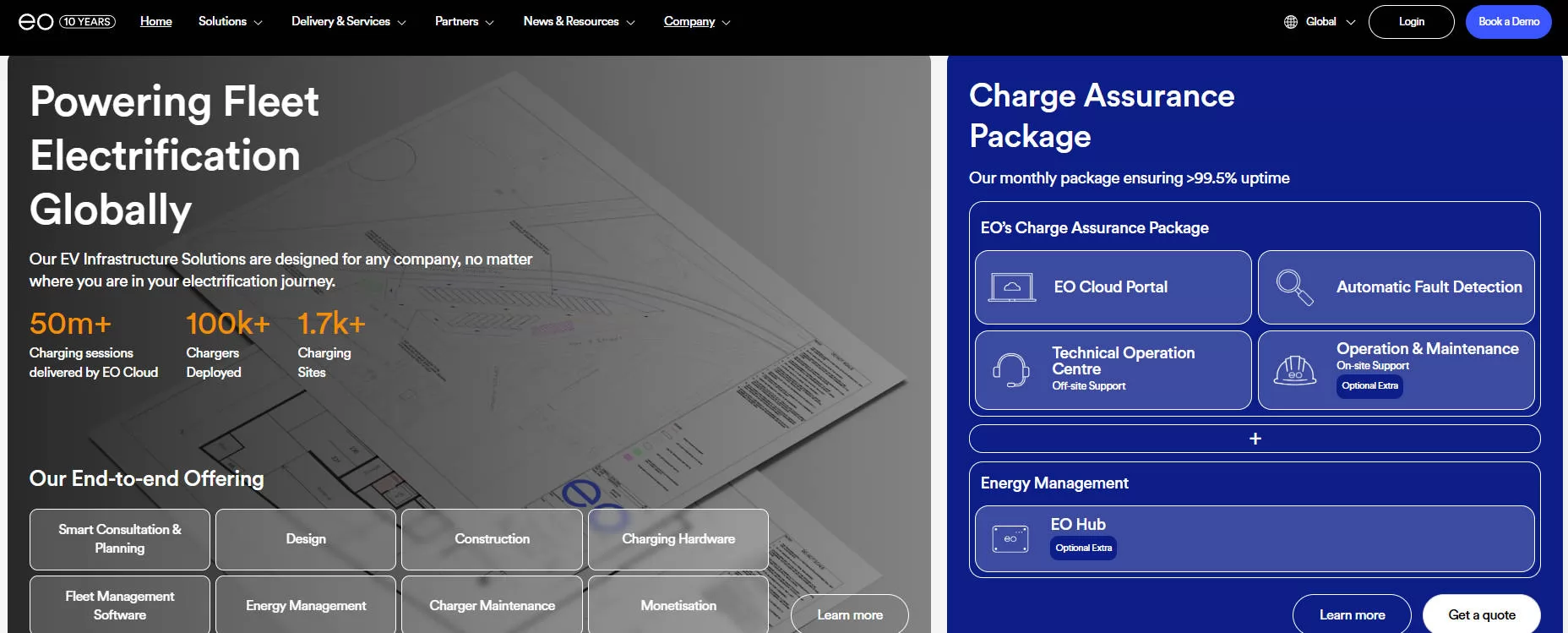The width and height of the screenshot is (1568, 633).
Task: Click the headset Technical Operation Centre icon
Action: (x=1010, y=370)
